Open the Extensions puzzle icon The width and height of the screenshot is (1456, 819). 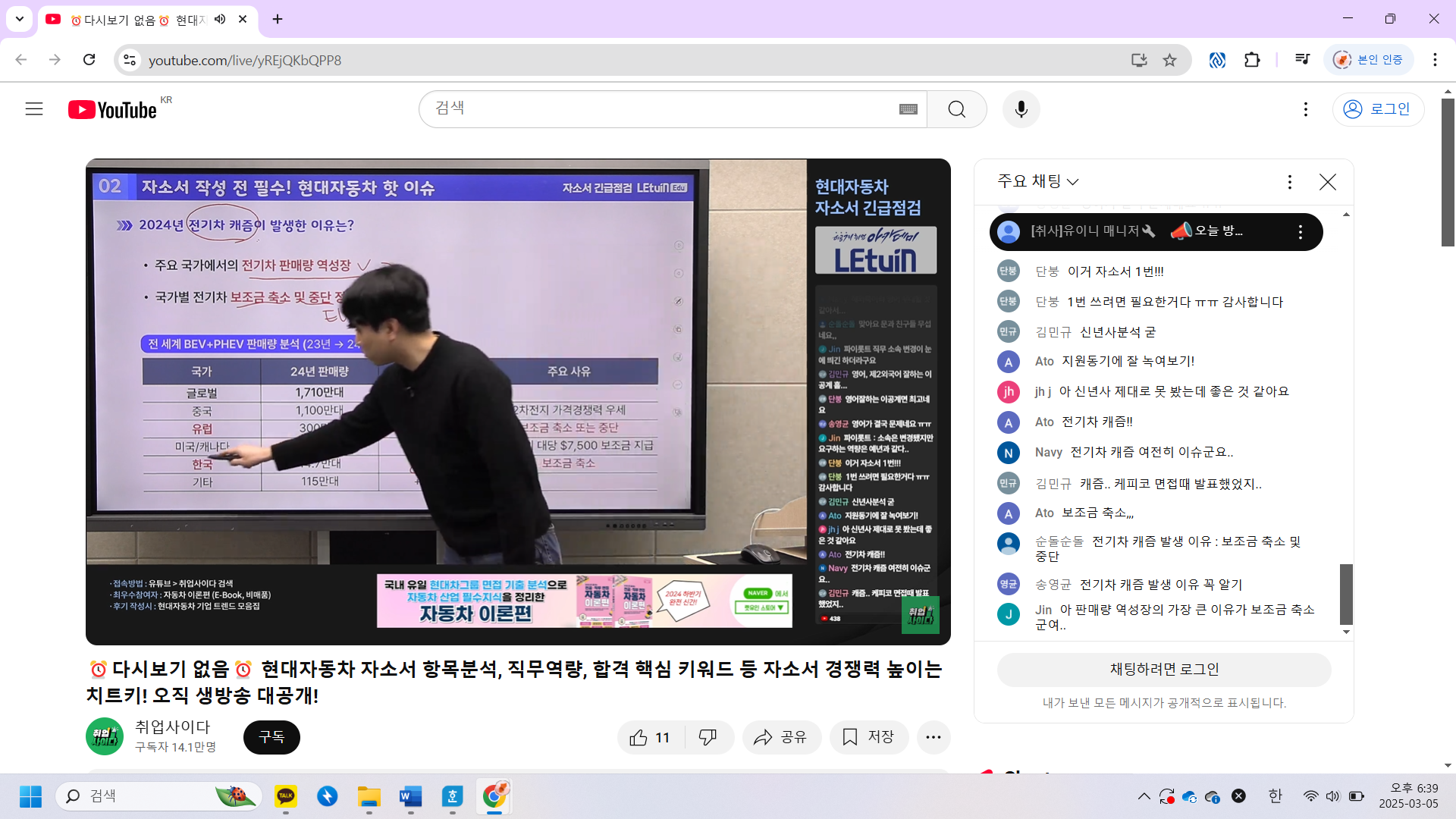(x=1252, y=60)
